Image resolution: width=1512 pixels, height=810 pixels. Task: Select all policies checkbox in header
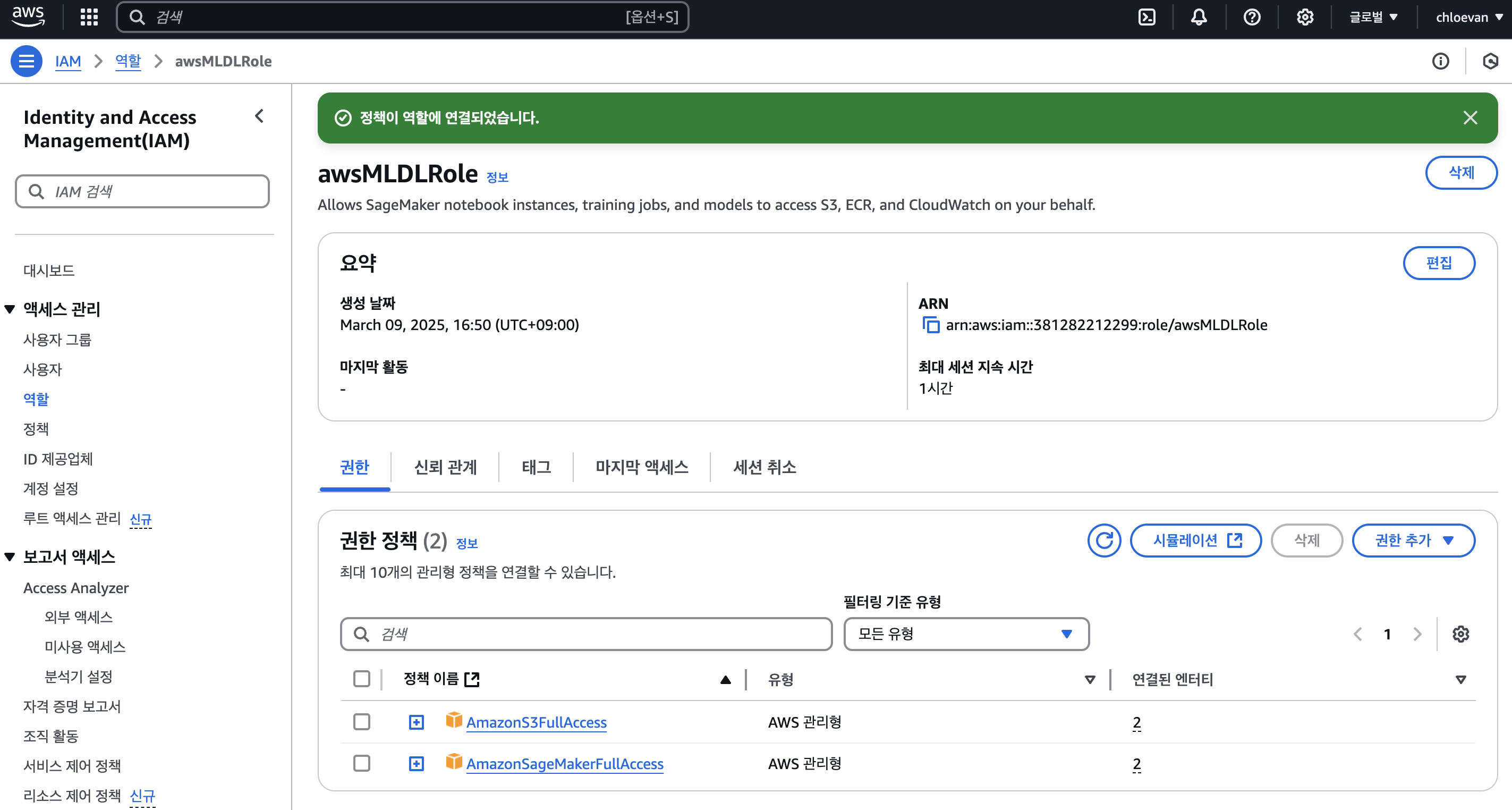(x=362, y=679)
